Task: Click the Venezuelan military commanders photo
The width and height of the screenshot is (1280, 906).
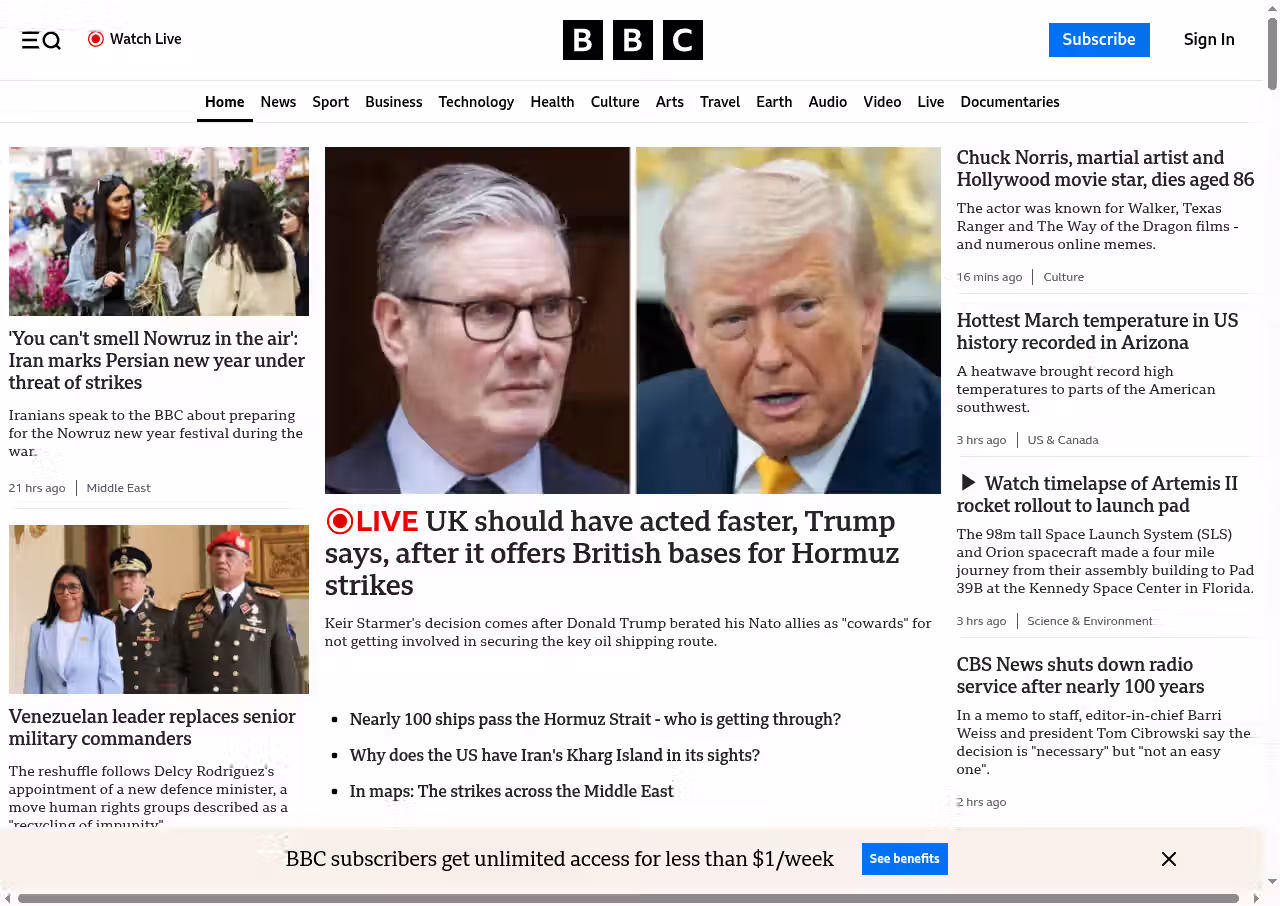Action: point(159,609)
